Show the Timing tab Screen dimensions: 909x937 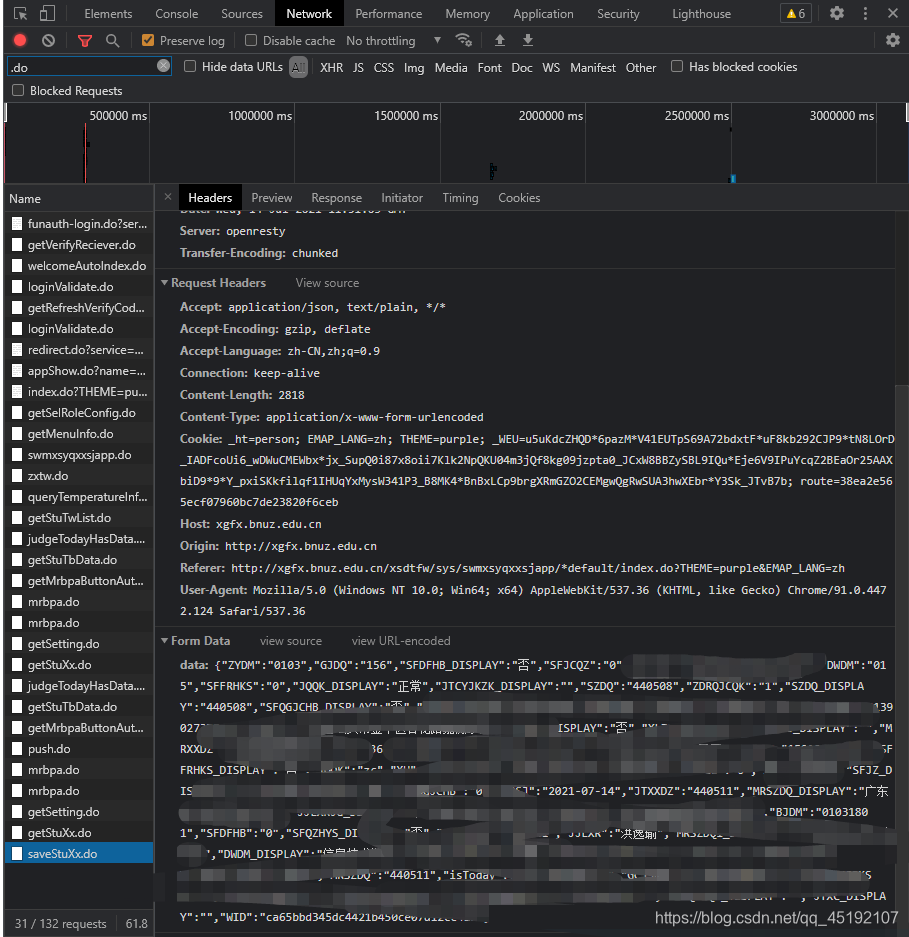coord(460,198)
